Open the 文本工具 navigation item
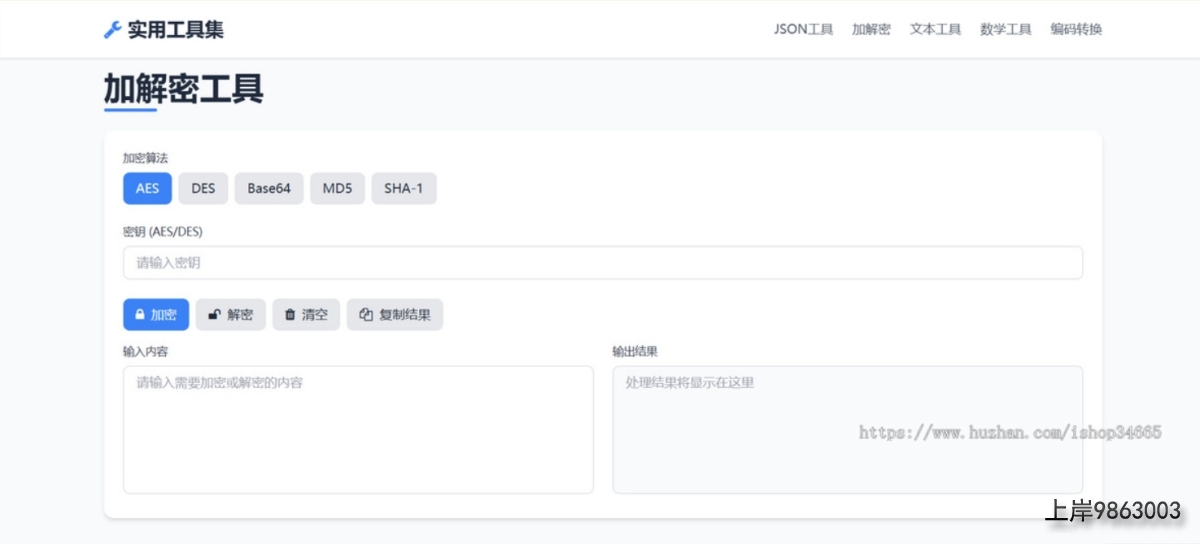The width and height of the screenshot is (1200, 544). (x=935, y=30)
